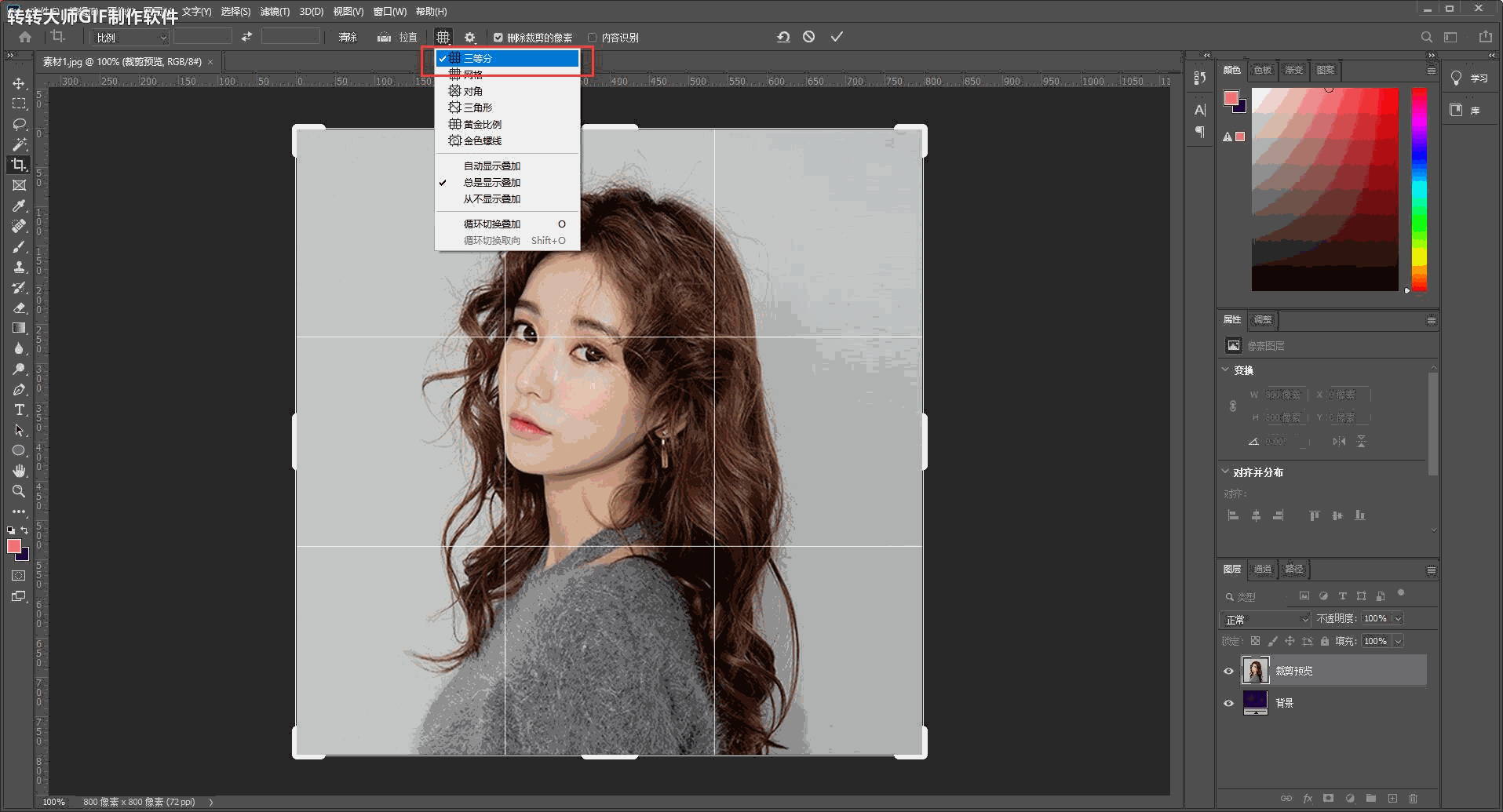Select the Hand tool
Image resolution: width=1503 pixels, height=812 pixels.
click(x=19, y=471)
